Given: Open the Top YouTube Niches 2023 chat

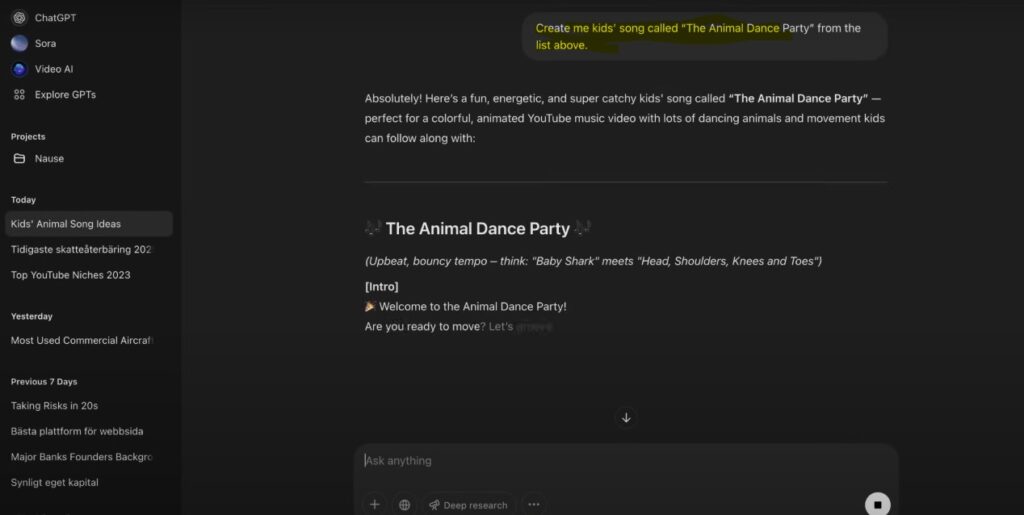Looking at the screenshot, I should [71, 275].
